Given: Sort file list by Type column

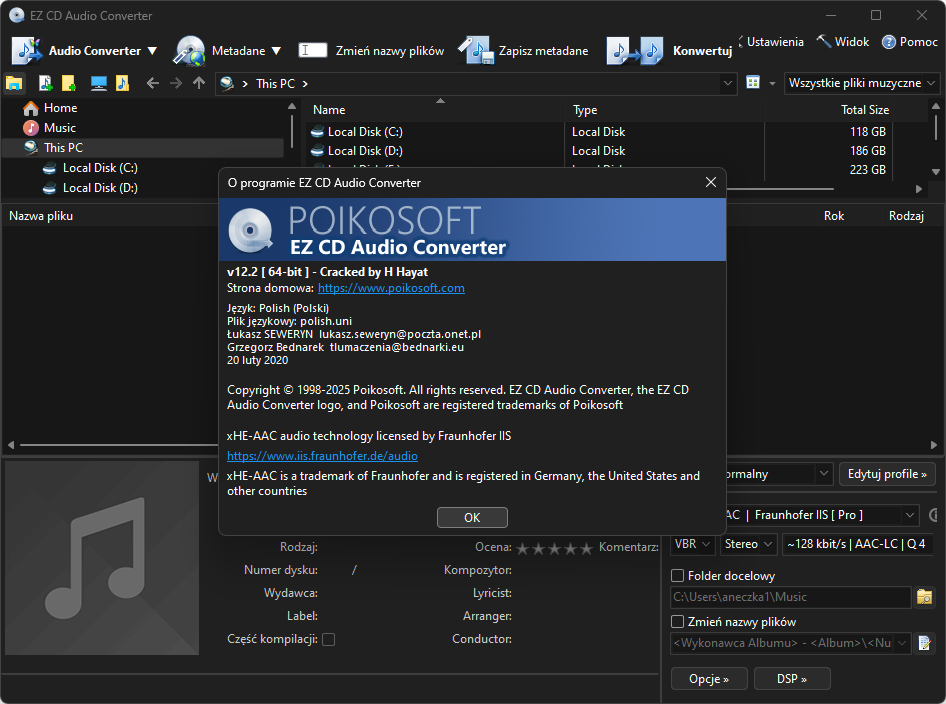Looking at the screenshot, I should (585, 110).
